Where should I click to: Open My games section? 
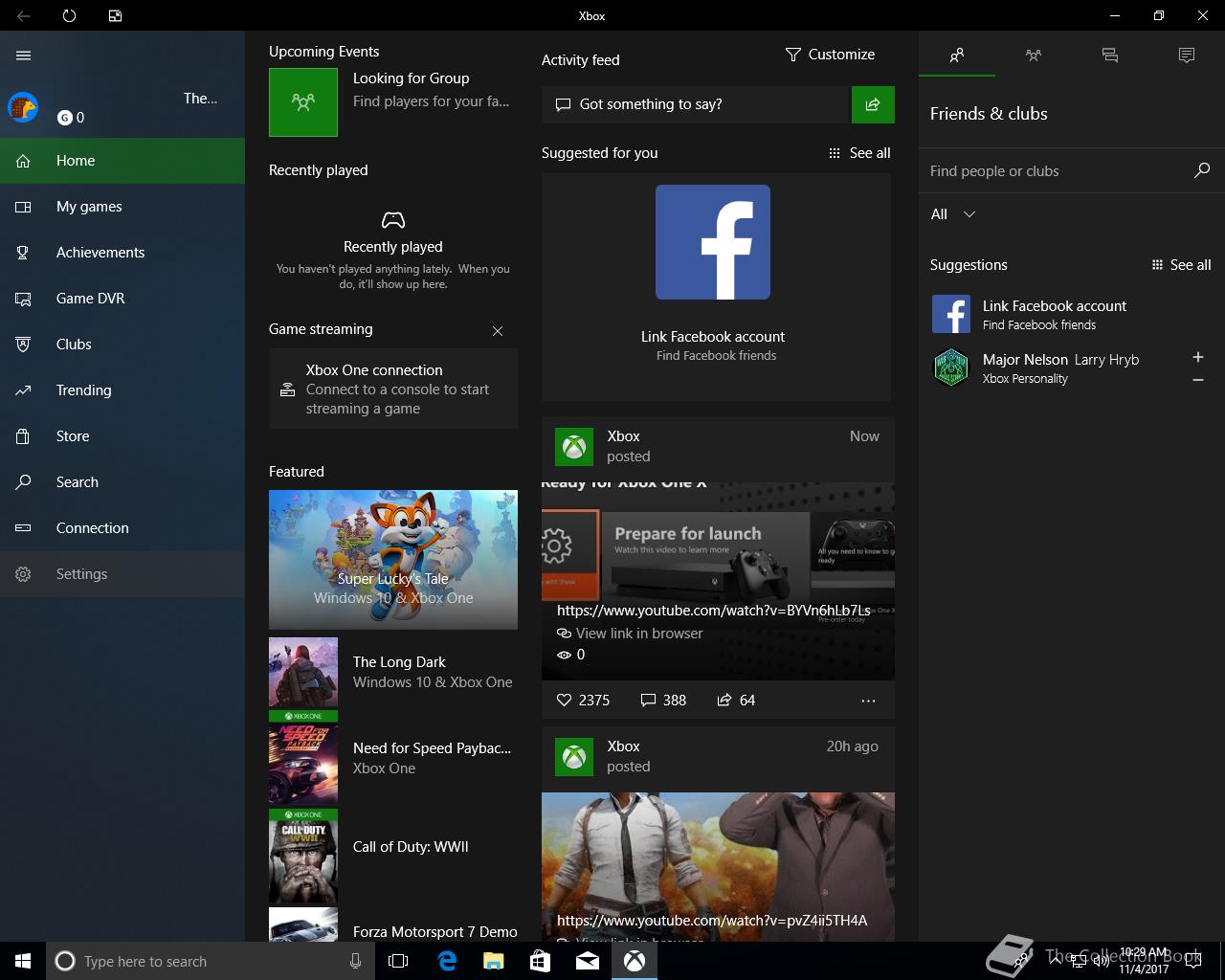[122, 207]
